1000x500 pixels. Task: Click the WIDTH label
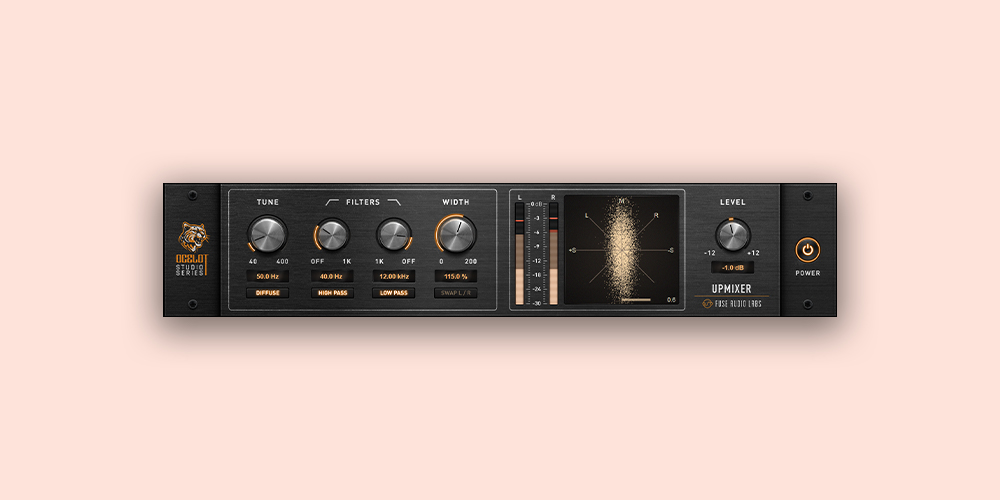456,202
